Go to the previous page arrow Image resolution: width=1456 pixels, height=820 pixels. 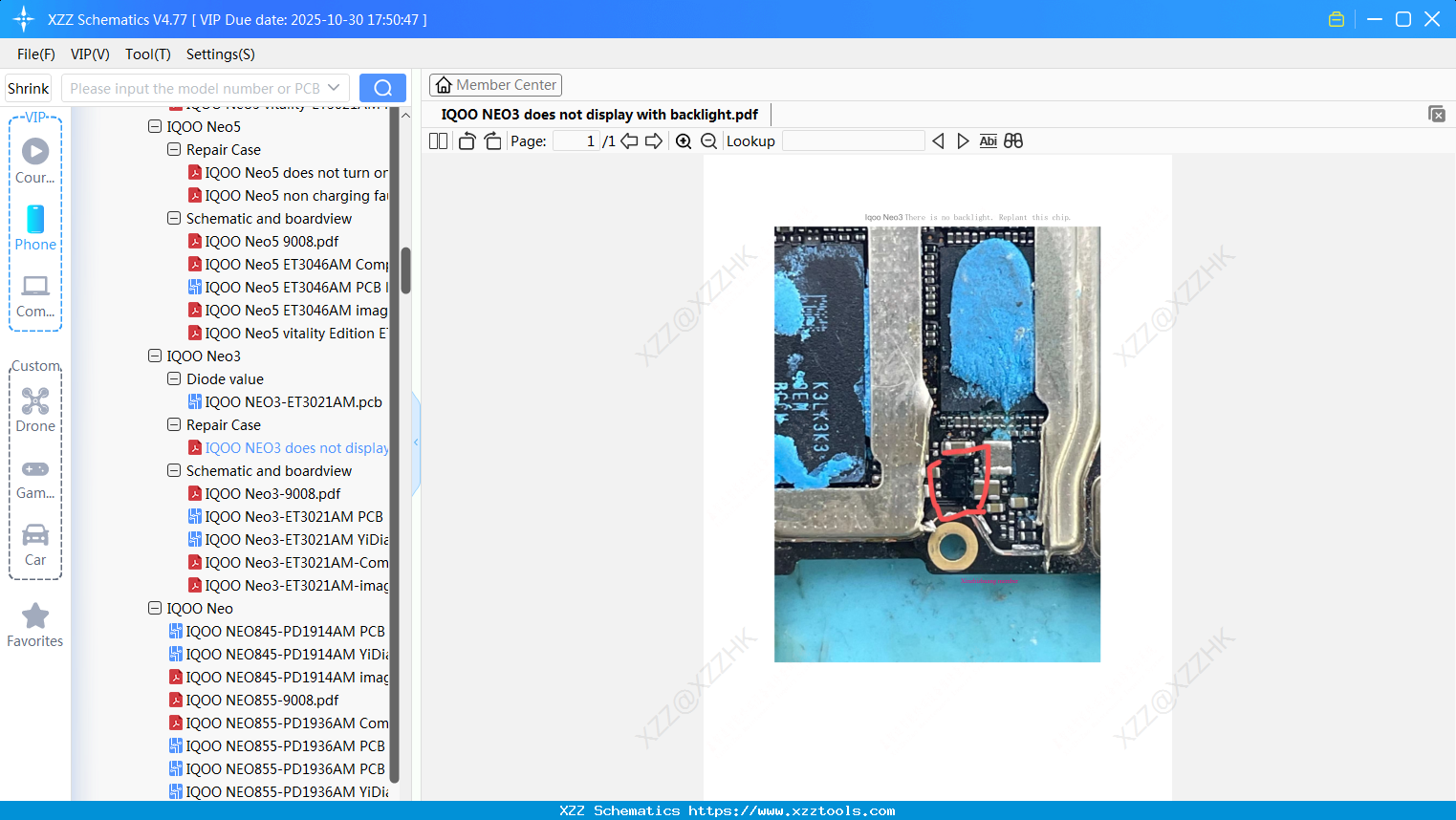click(x=629, y=141)
